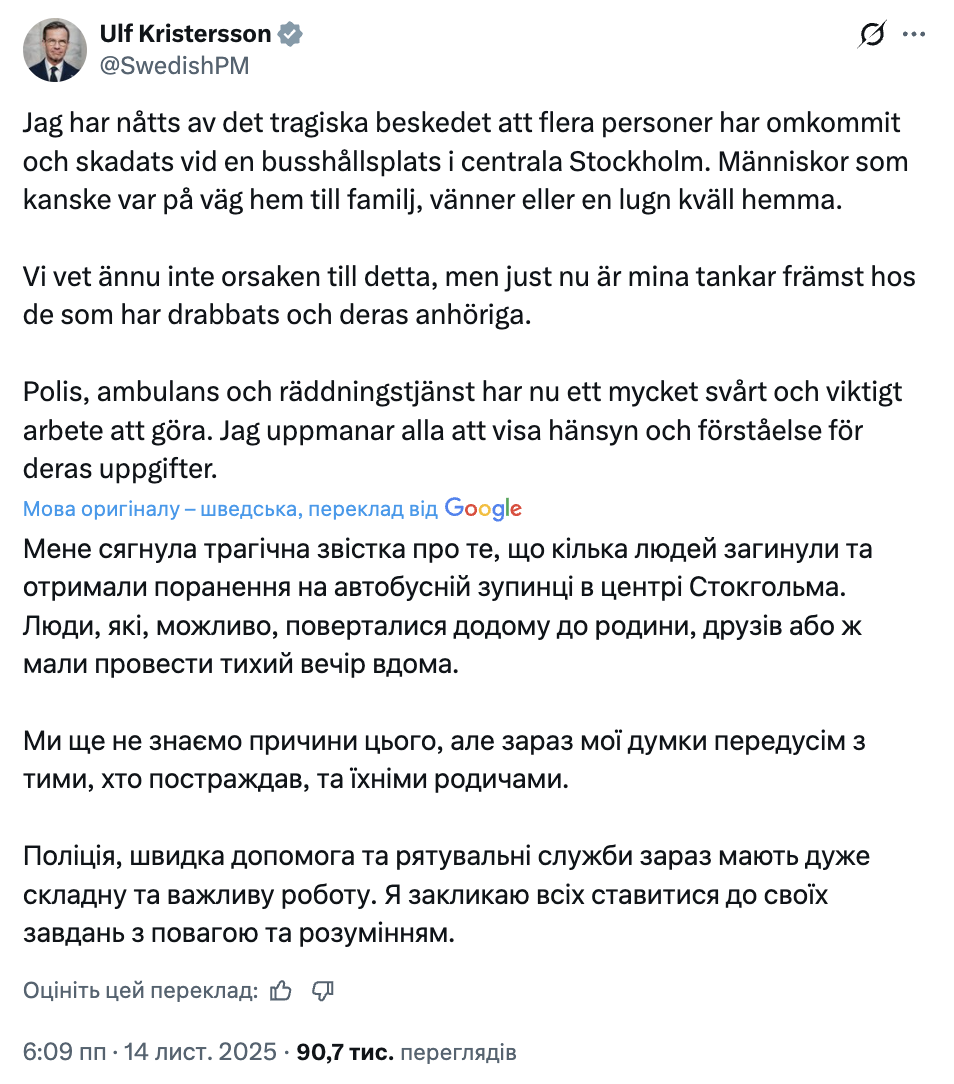Viewport: 954px width, 1084px height.
Task: Click the blue verified badge beside Ulf Kristersson
Action: pos(290,32)
